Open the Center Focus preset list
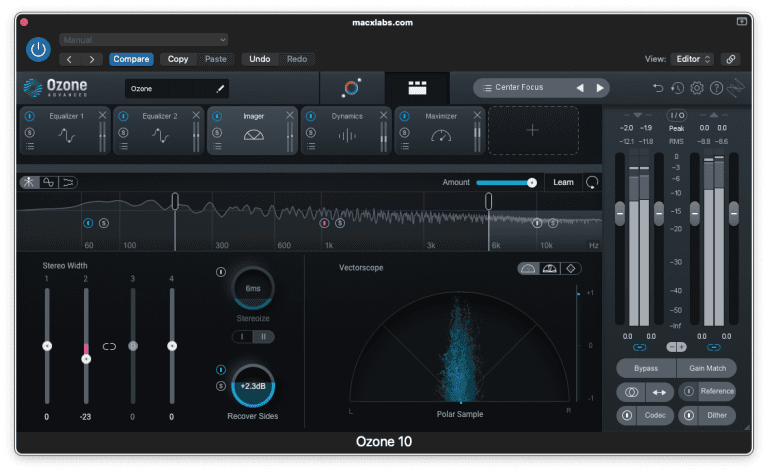Image resolution: width=768 pixels, height=473 pixels. (x=519, y=87)
